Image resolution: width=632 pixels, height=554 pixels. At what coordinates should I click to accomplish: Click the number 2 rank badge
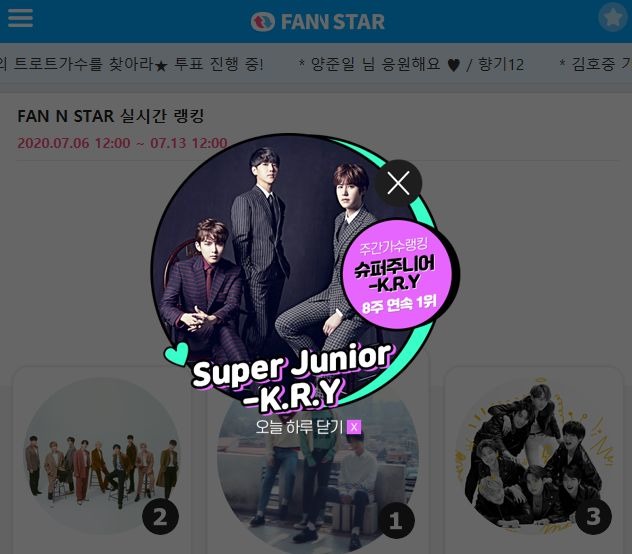click(x=160, y=517)
